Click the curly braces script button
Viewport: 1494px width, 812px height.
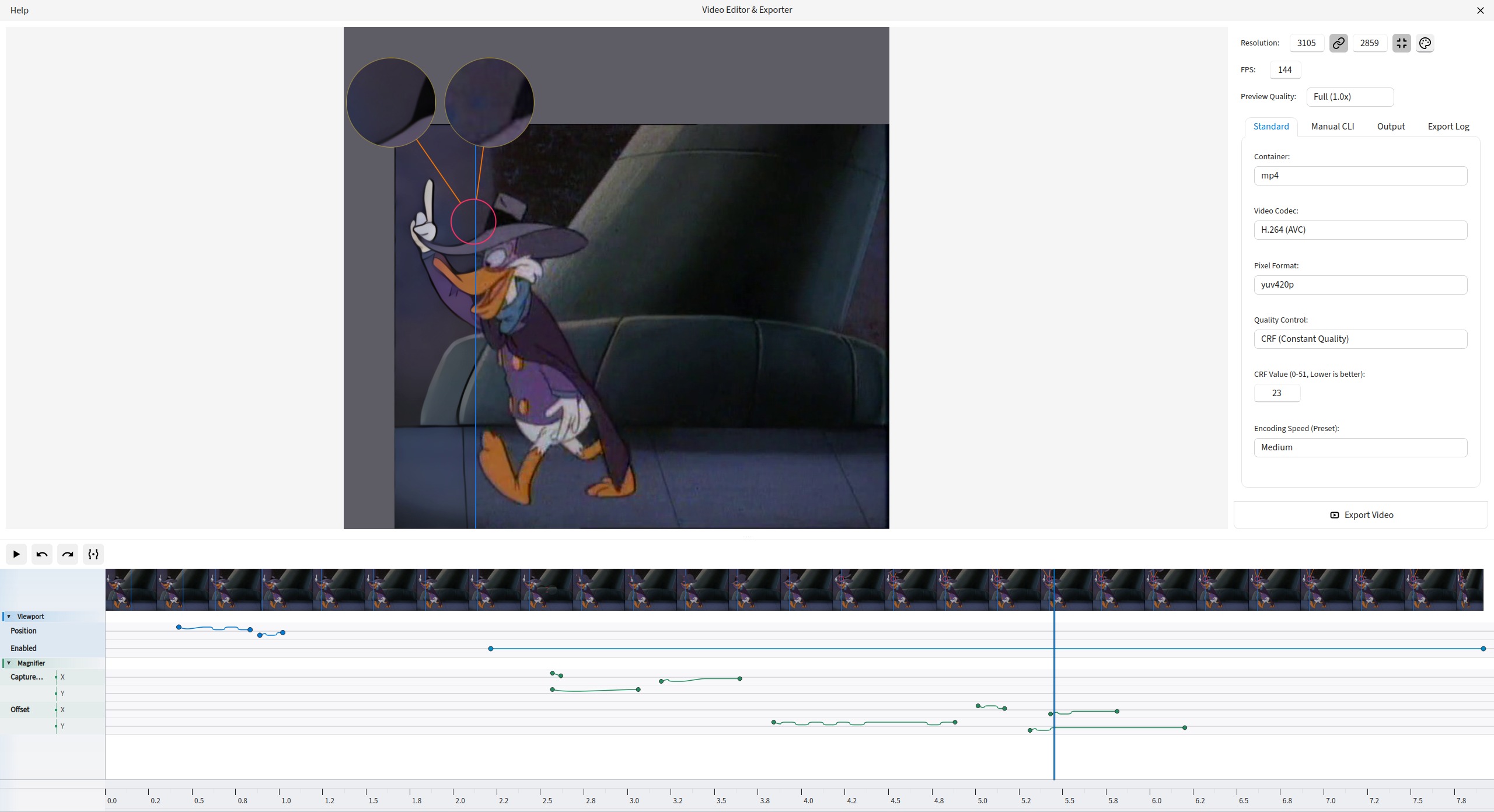click(x=93, y=554)
